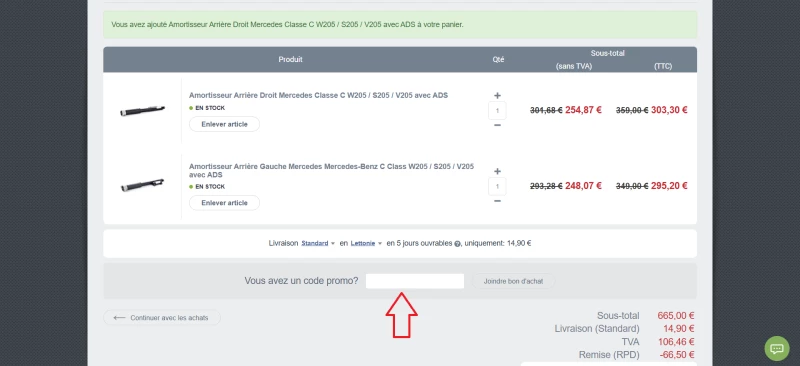Open Amortisseur Arrière Gauche product title link

(x=332, y=170)
